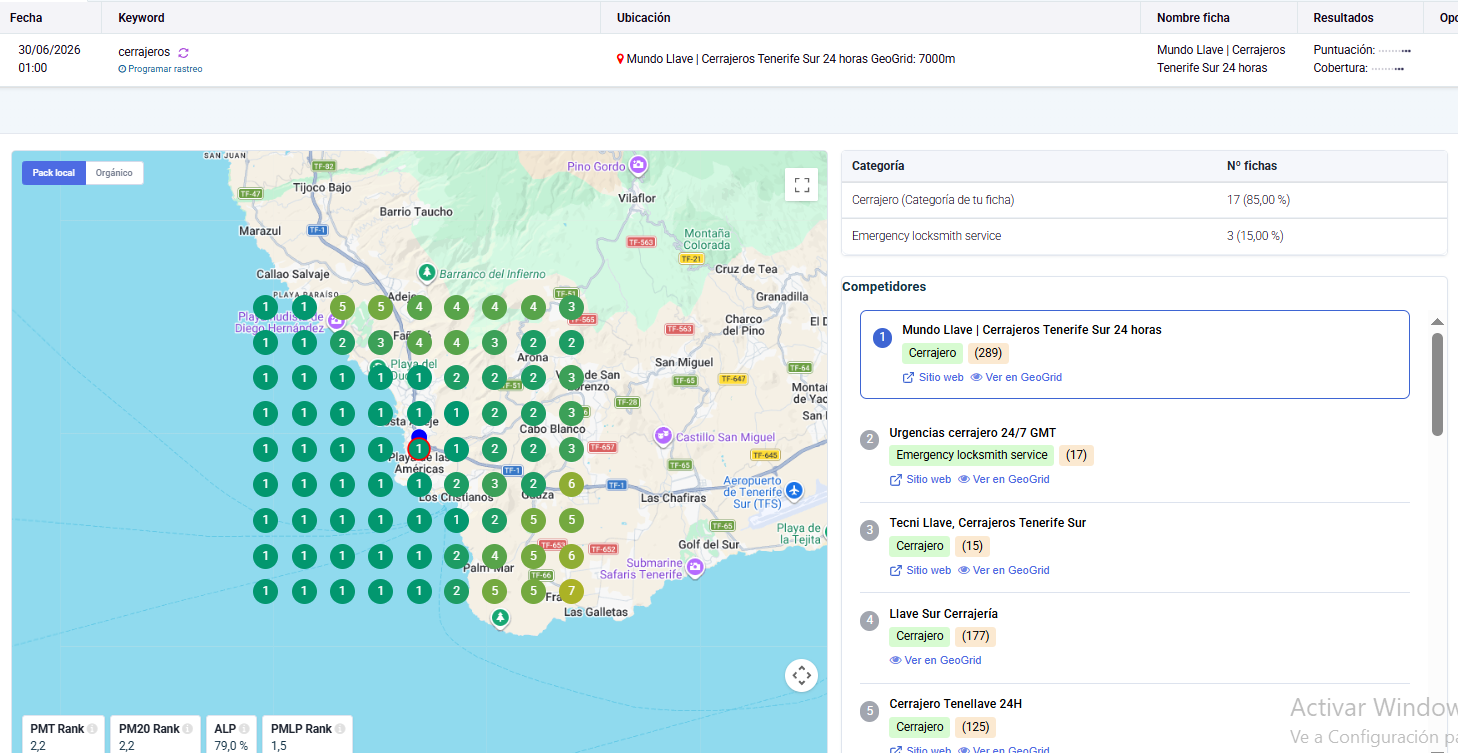
Task: Switch to Pack local tab
Action: (x=54, y=173)
